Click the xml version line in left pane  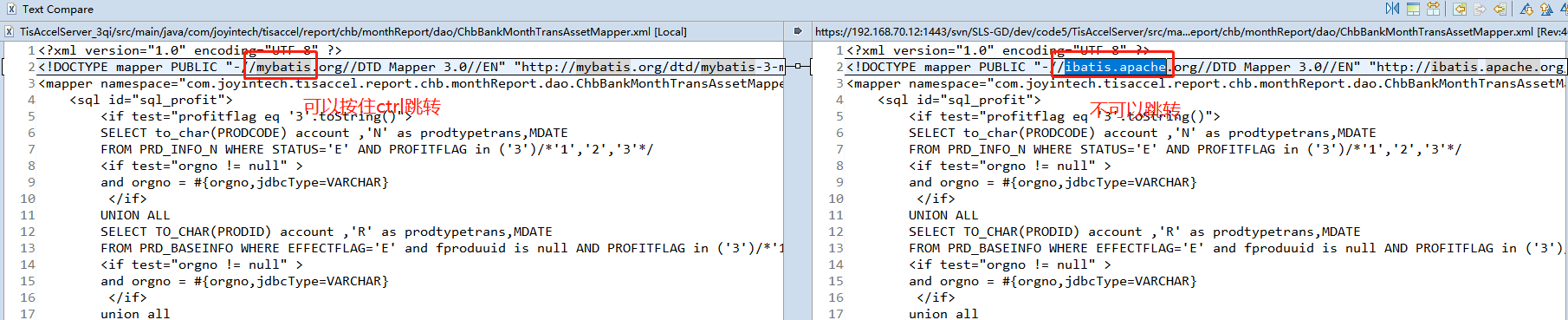pos(190,50)
